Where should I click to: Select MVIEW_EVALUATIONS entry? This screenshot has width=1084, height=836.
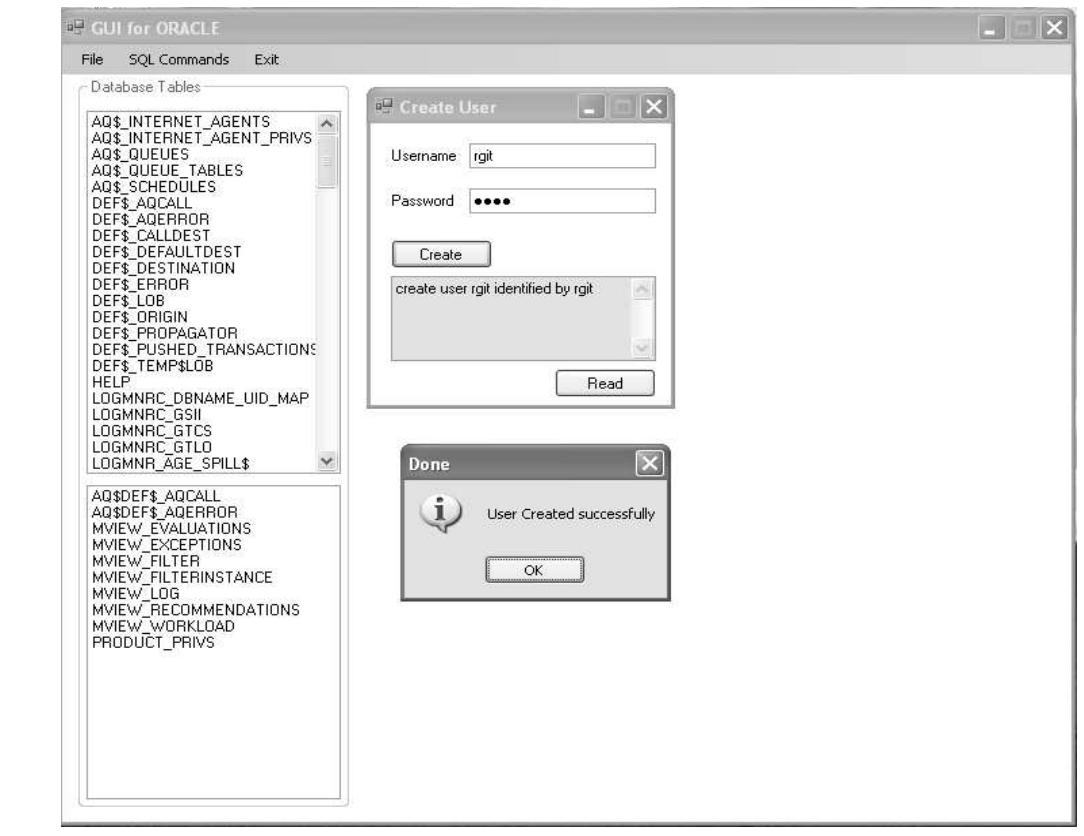point(171,528)
